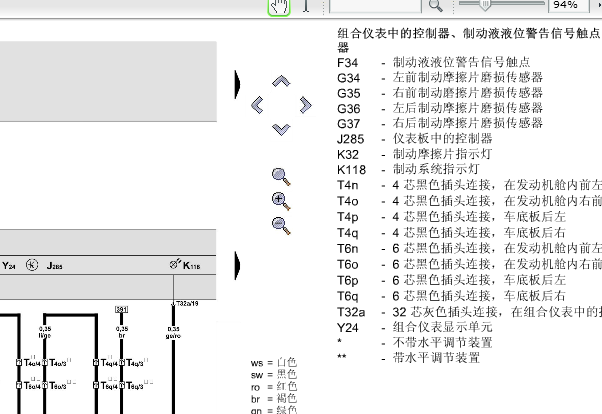The height and width of the screenshot is (414, 602).
Task: Select the J285 legend entry
Action: click(415, 139)
